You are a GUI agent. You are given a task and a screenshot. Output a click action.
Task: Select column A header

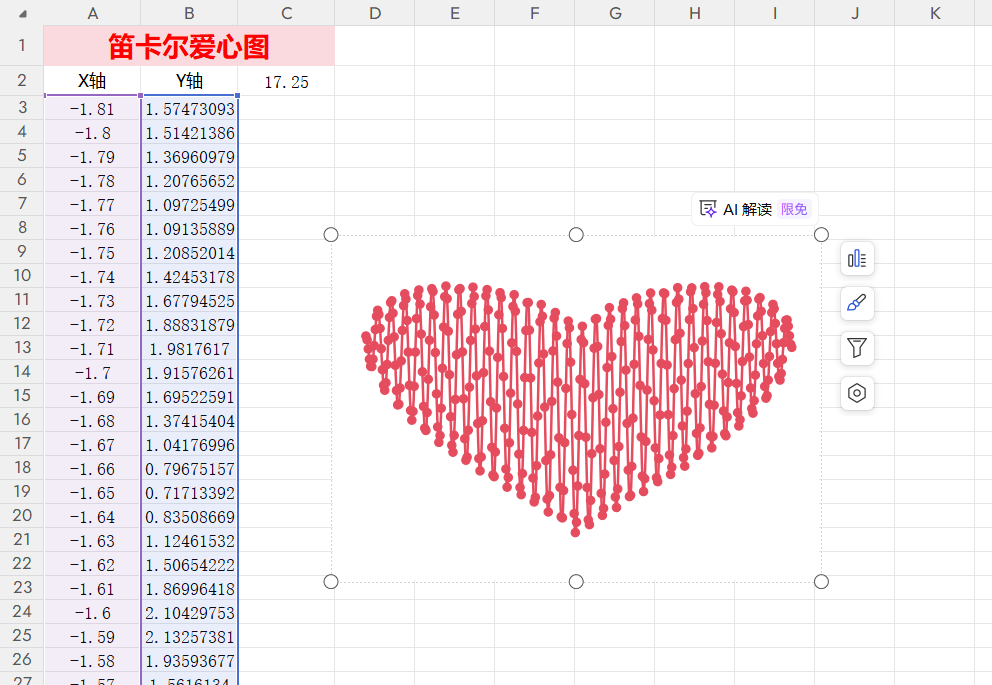pyautogui.click(x=92, y=13)
